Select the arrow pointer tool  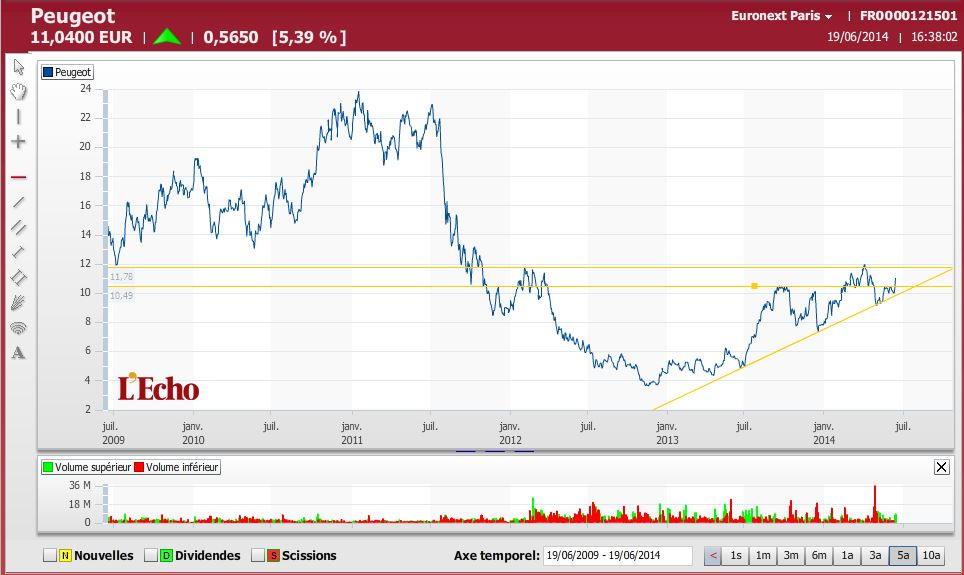click(x=18, y=66)
